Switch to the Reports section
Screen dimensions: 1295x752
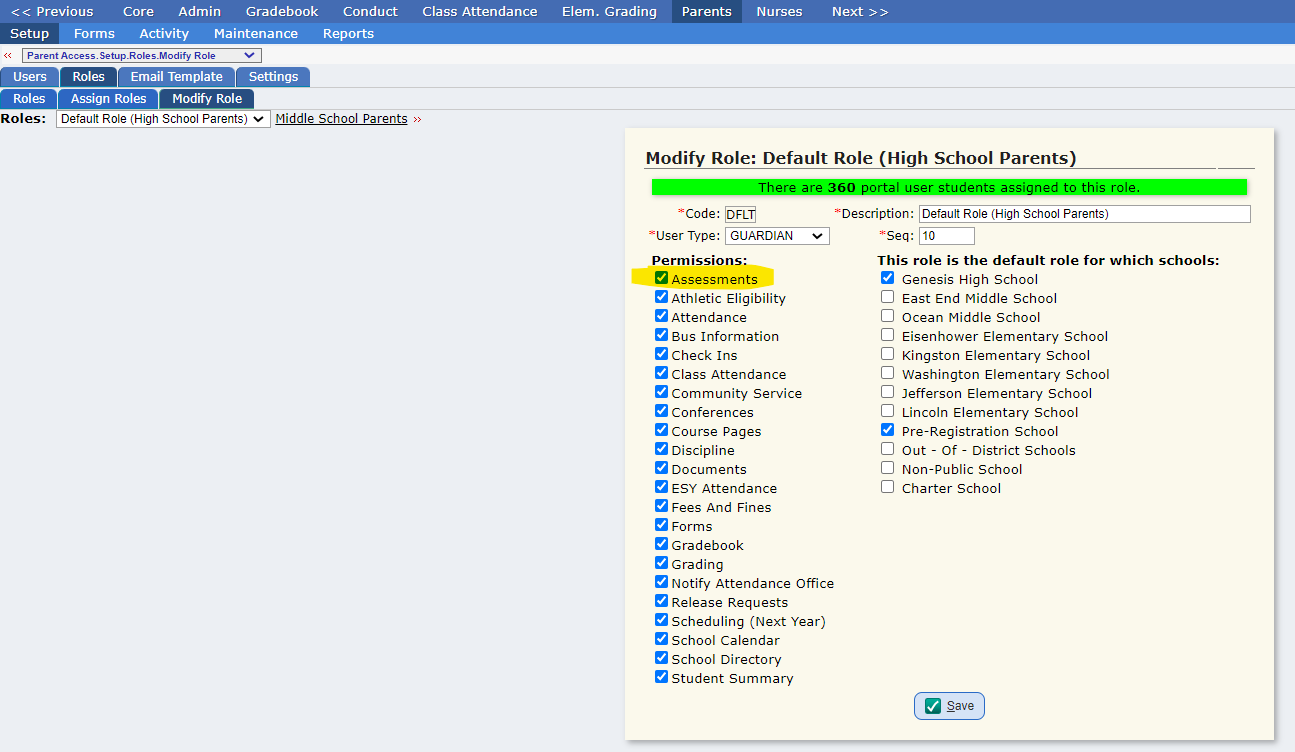(x=348, y=33)
